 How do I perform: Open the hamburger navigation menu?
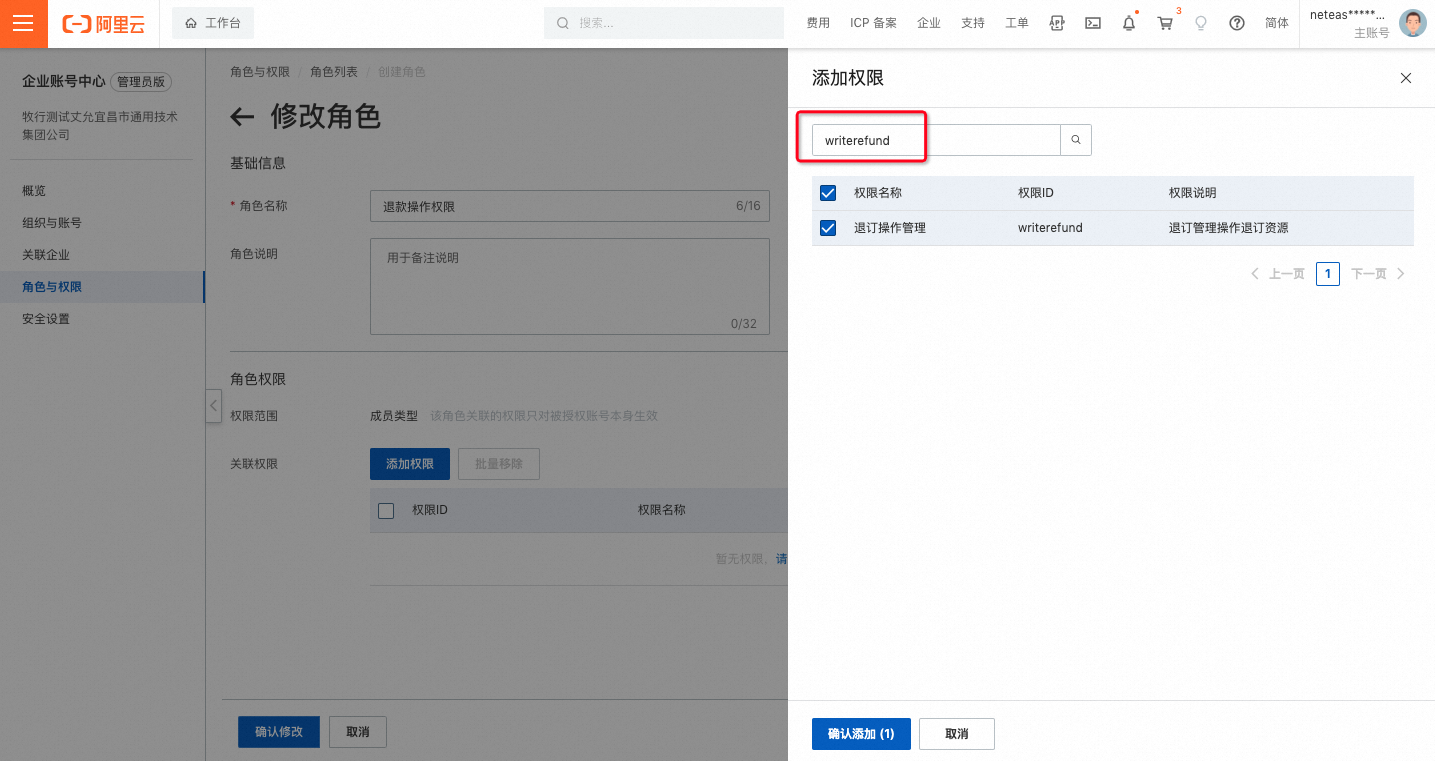[x=23, y=23]
